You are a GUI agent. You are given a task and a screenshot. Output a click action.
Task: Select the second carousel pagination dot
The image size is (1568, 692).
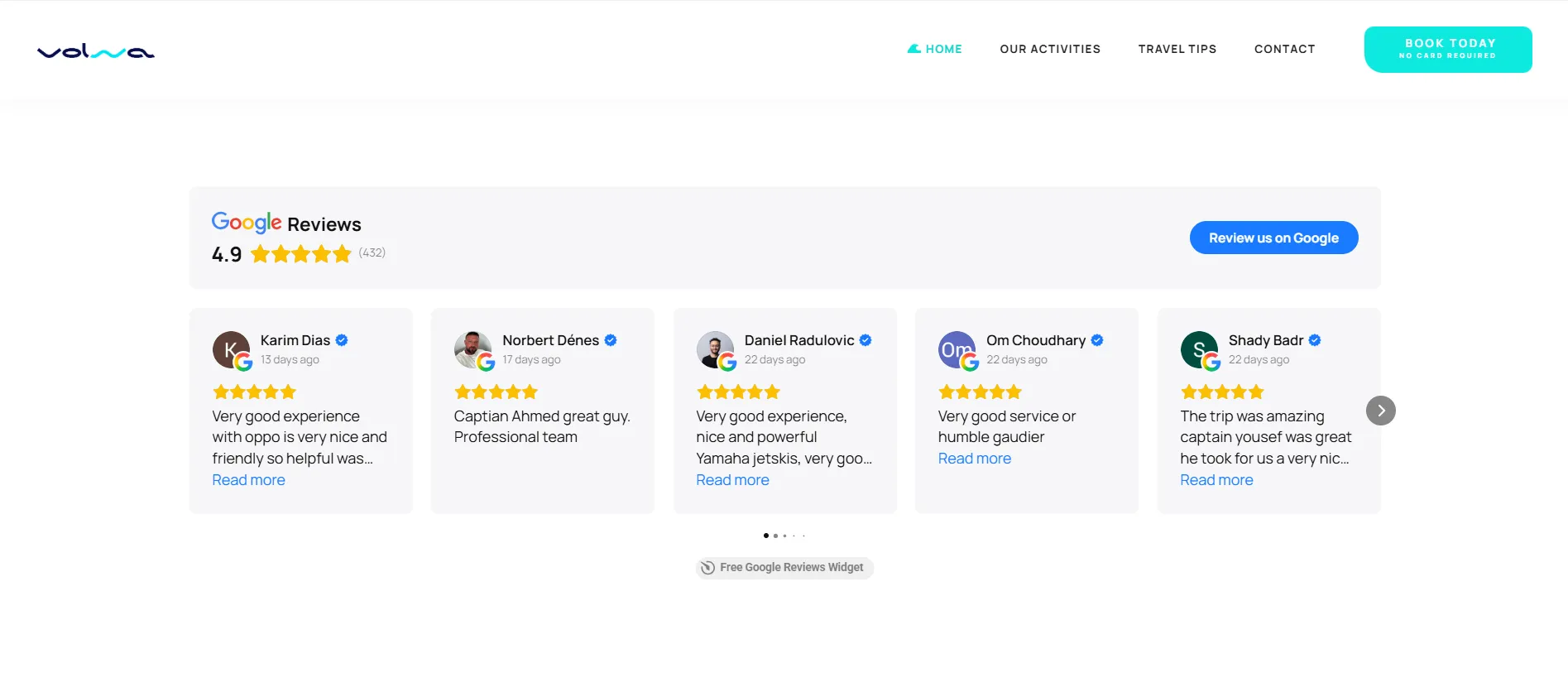pyautogui.click(x=775, y=536)
